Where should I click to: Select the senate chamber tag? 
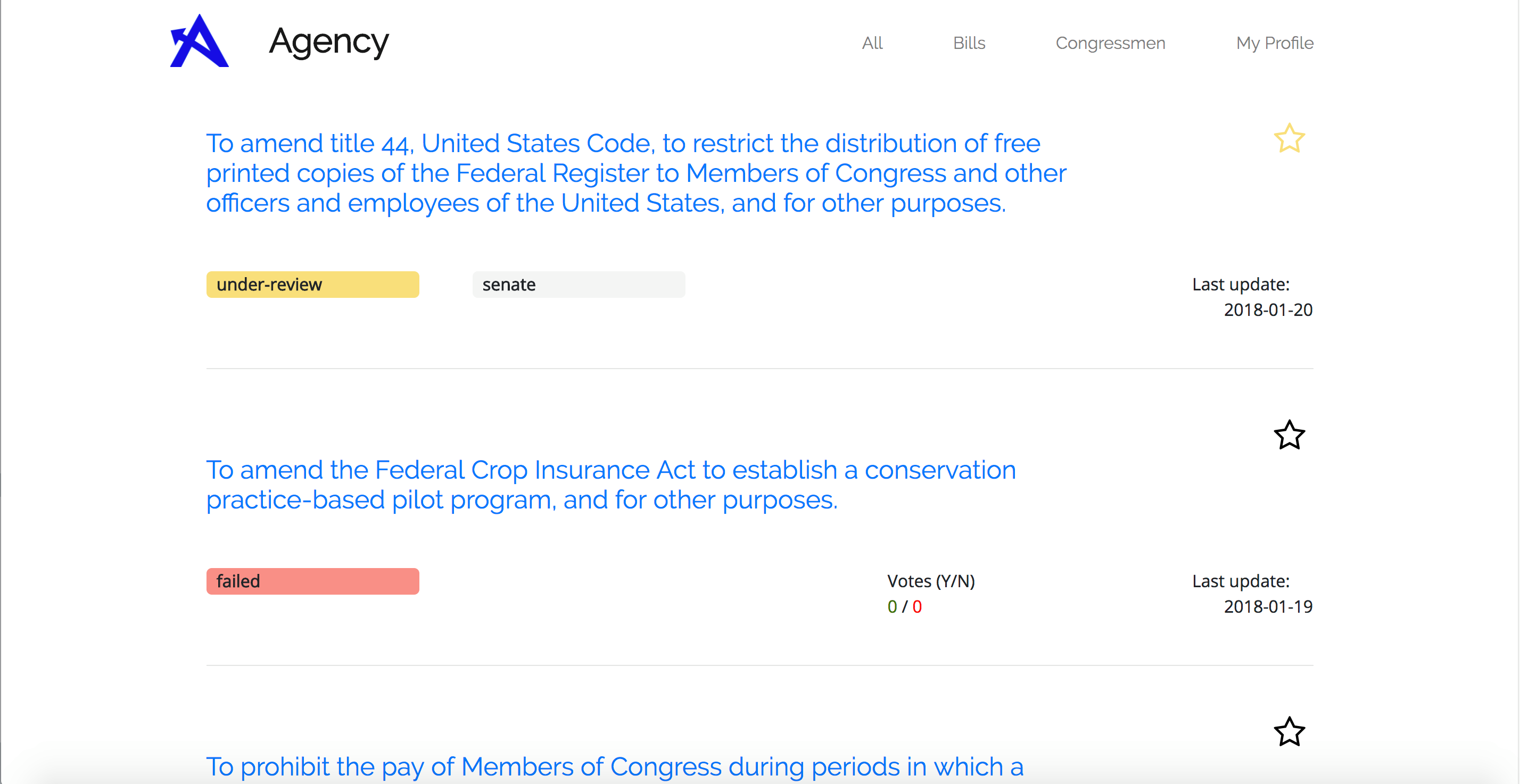click(579, 285)
